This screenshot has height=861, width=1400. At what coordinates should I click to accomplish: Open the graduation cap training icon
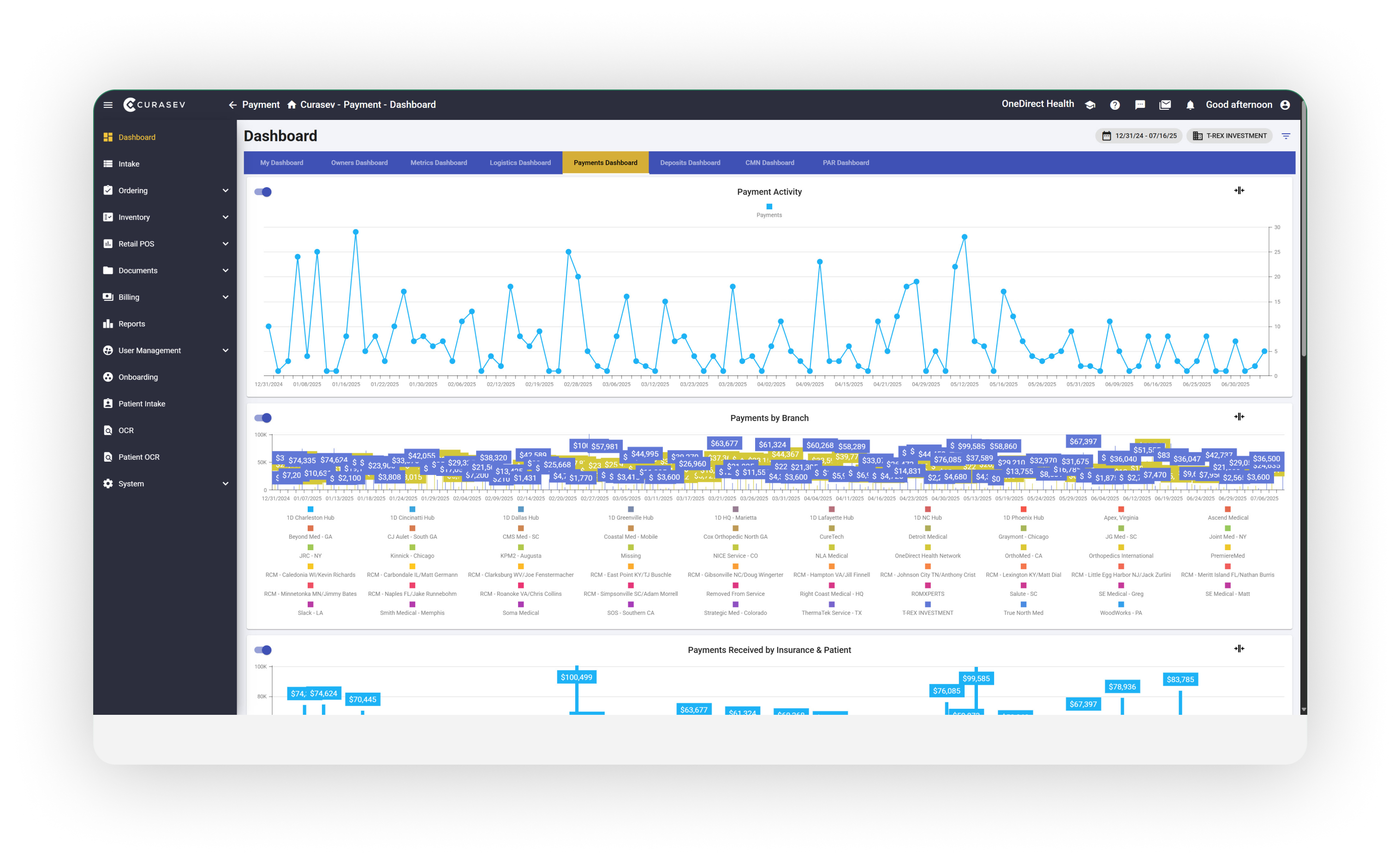1090,105
